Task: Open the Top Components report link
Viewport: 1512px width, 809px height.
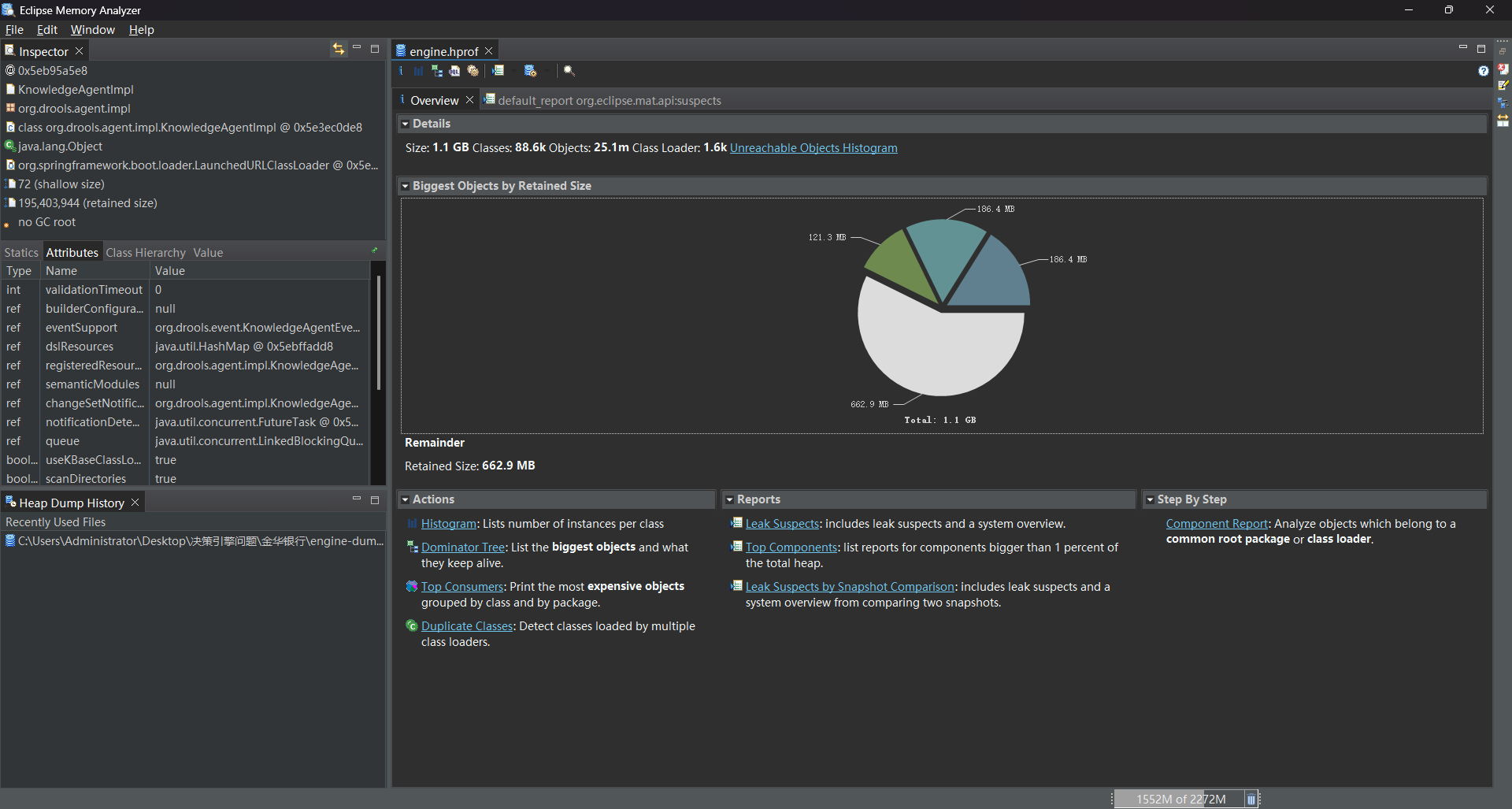Action: pyautogui.click(x=791, y=547)
